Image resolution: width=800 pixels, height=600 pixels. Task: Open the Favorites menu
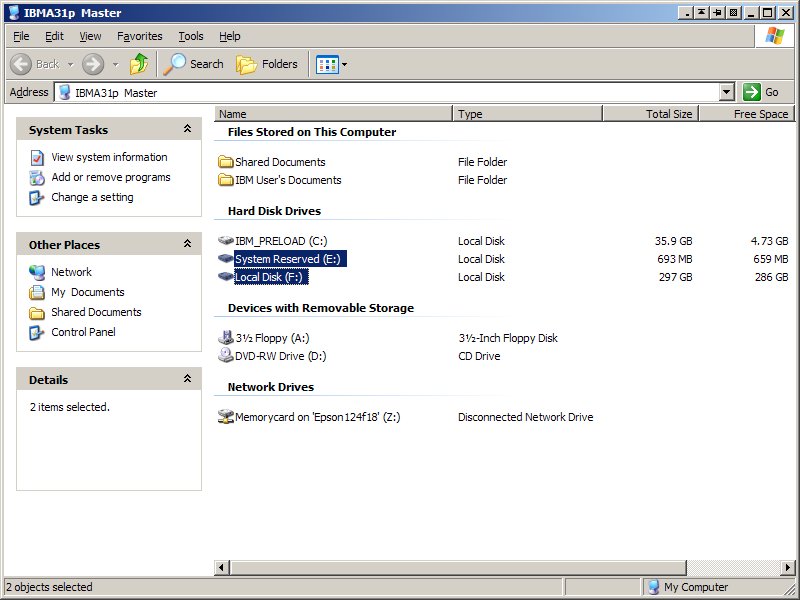[x=139, y=36]
